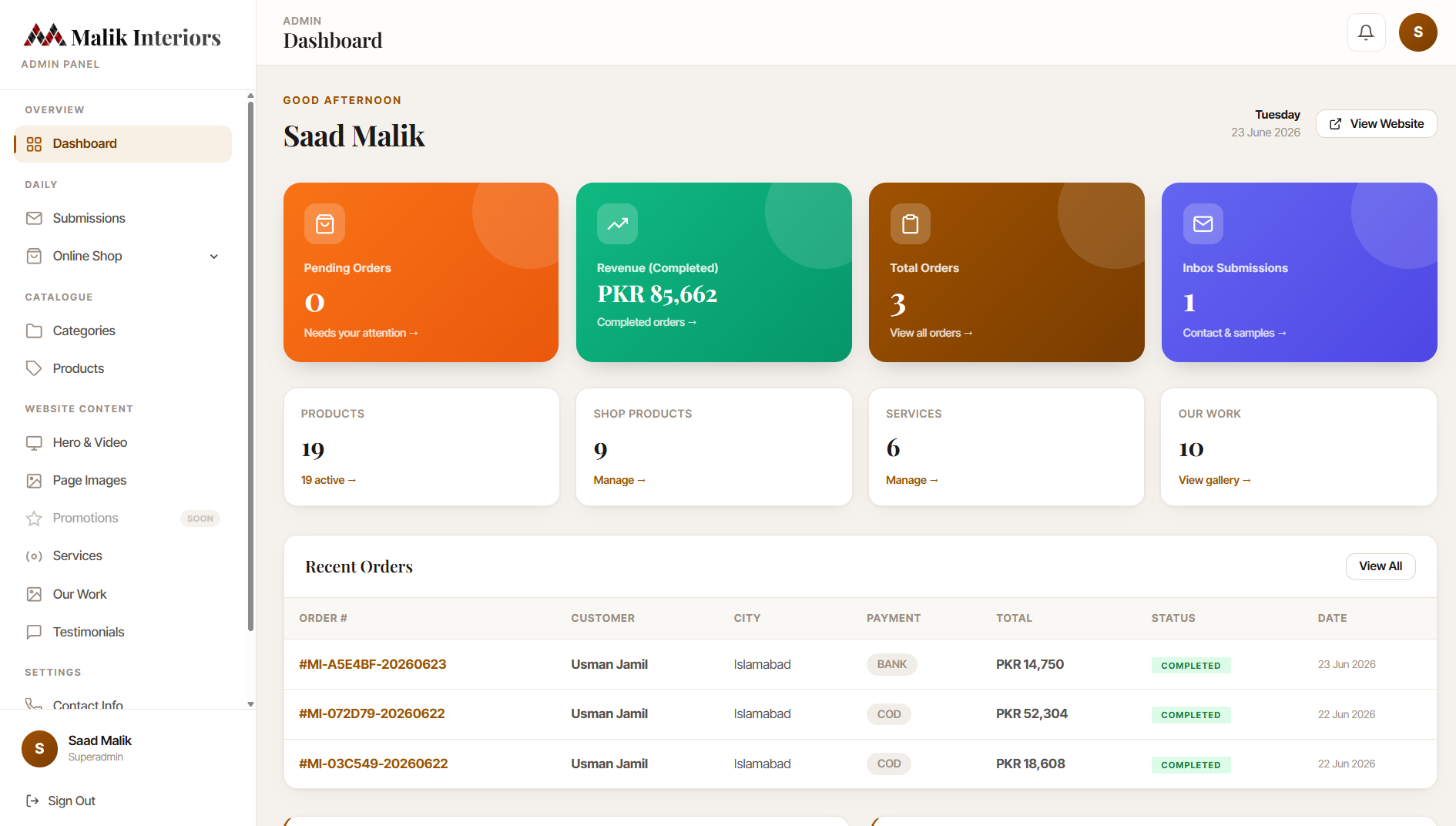Click View All recent orders button

1380,566
